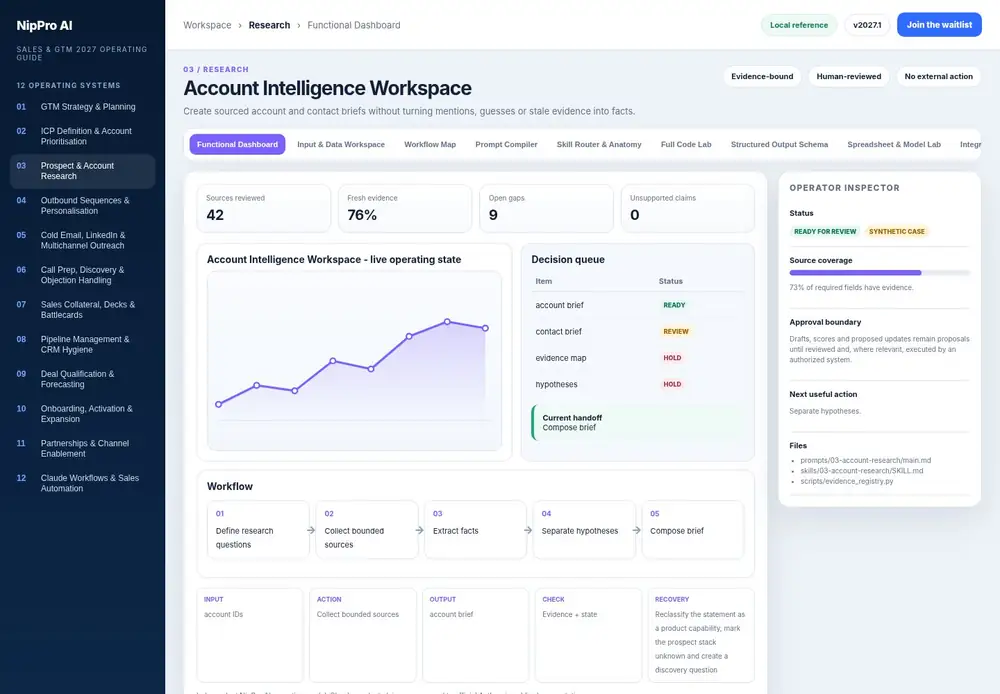This screenshot has height=694, width=1000.
Task: Click READY FOR REVIEW status badge
Action: coord(825,232)
